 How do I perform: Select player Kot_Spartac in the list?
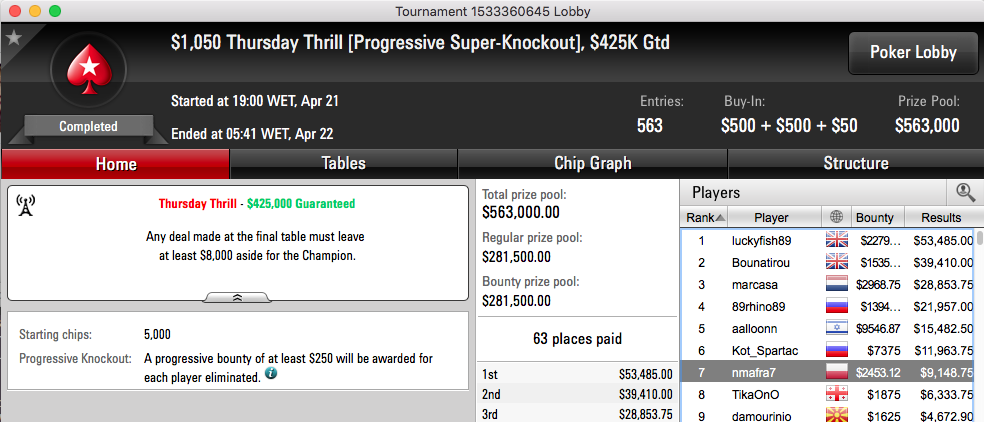tap(828, 350)
